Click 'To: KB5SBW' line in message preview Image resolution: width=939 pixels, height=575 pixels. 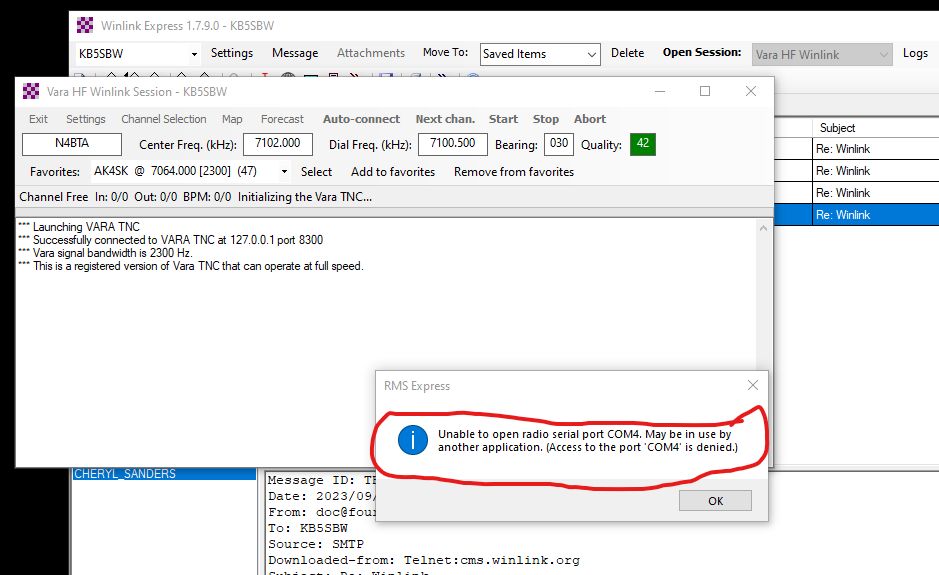tap(307, 528)
